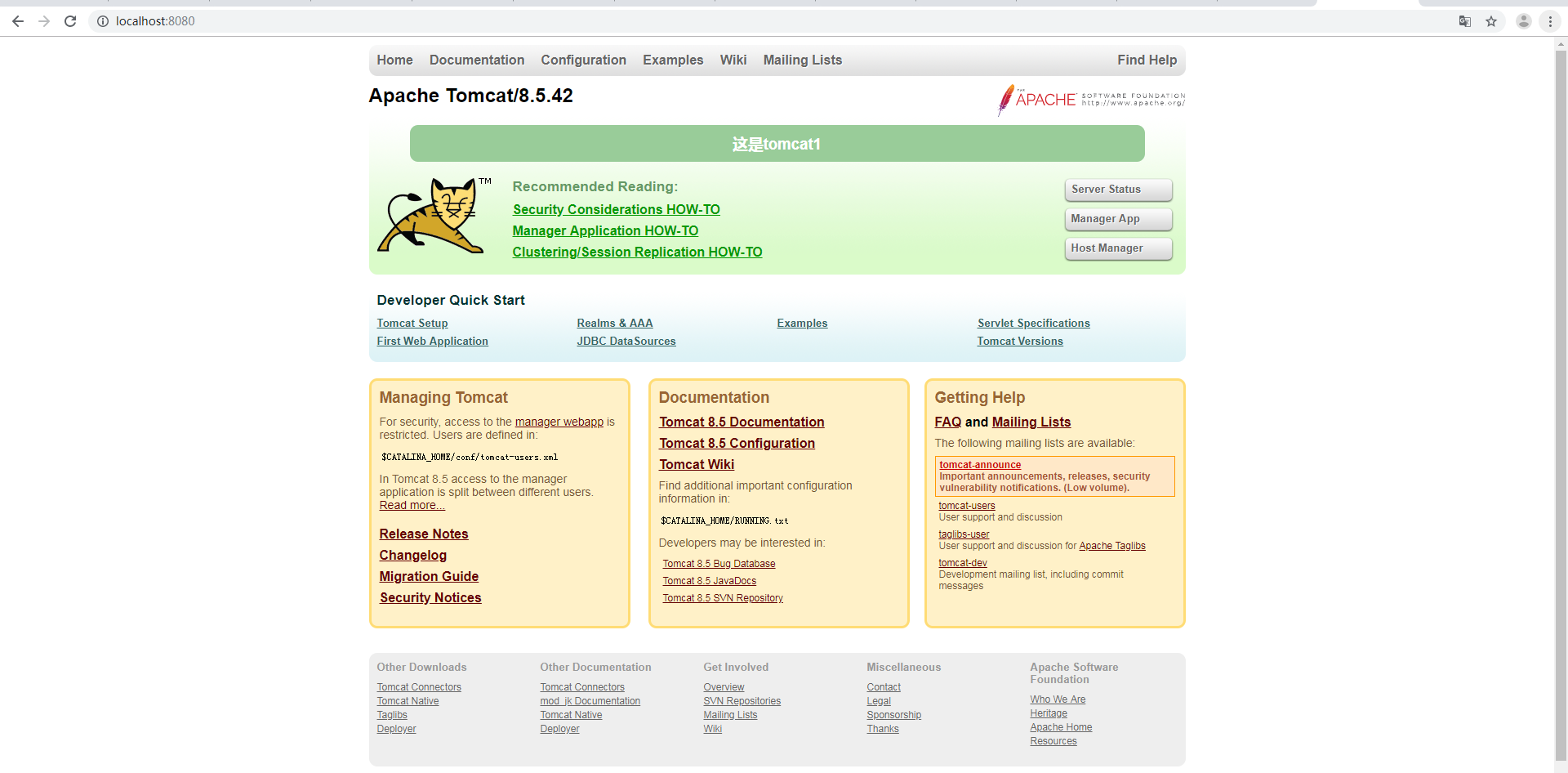This screenshot has height=773, width=1568.
Task: Open Release Notes link
Action: (424, 534)
